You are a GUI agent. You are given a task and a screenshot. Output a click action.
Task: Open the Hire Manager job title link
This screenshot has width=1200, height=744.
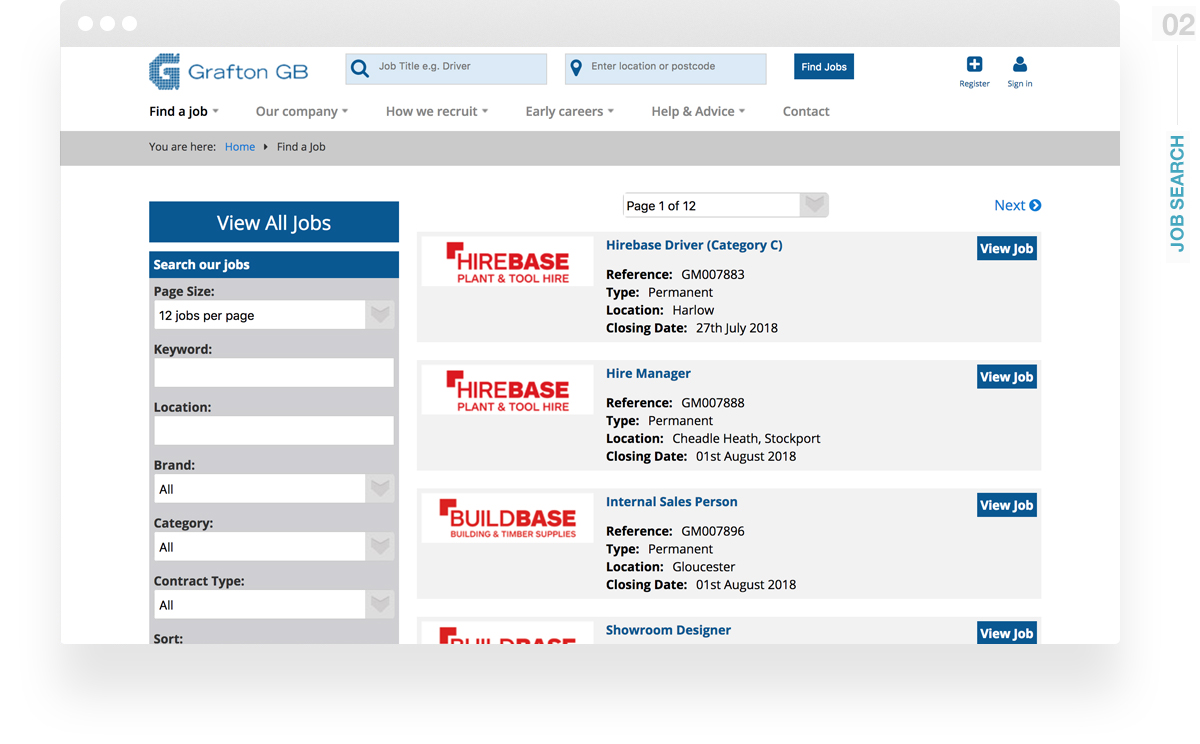(x=648, y=373)
